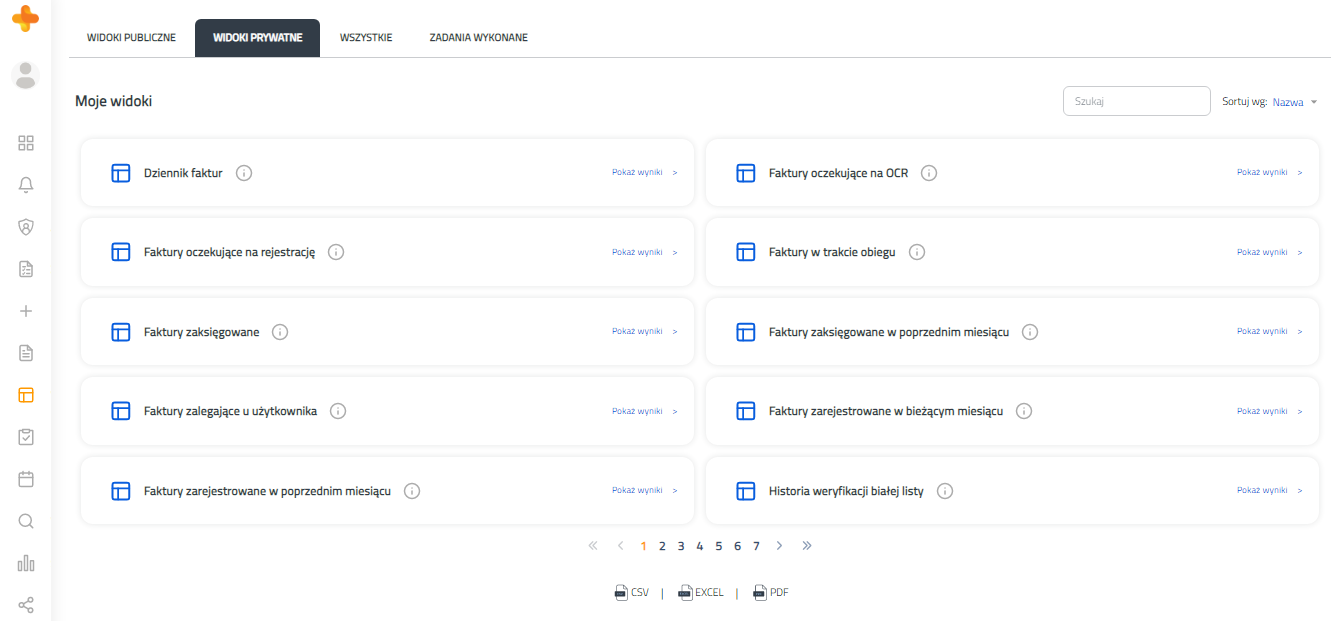Select page 1 in pagination
This screenshot has height=621, width=1336.
[643, 546]
